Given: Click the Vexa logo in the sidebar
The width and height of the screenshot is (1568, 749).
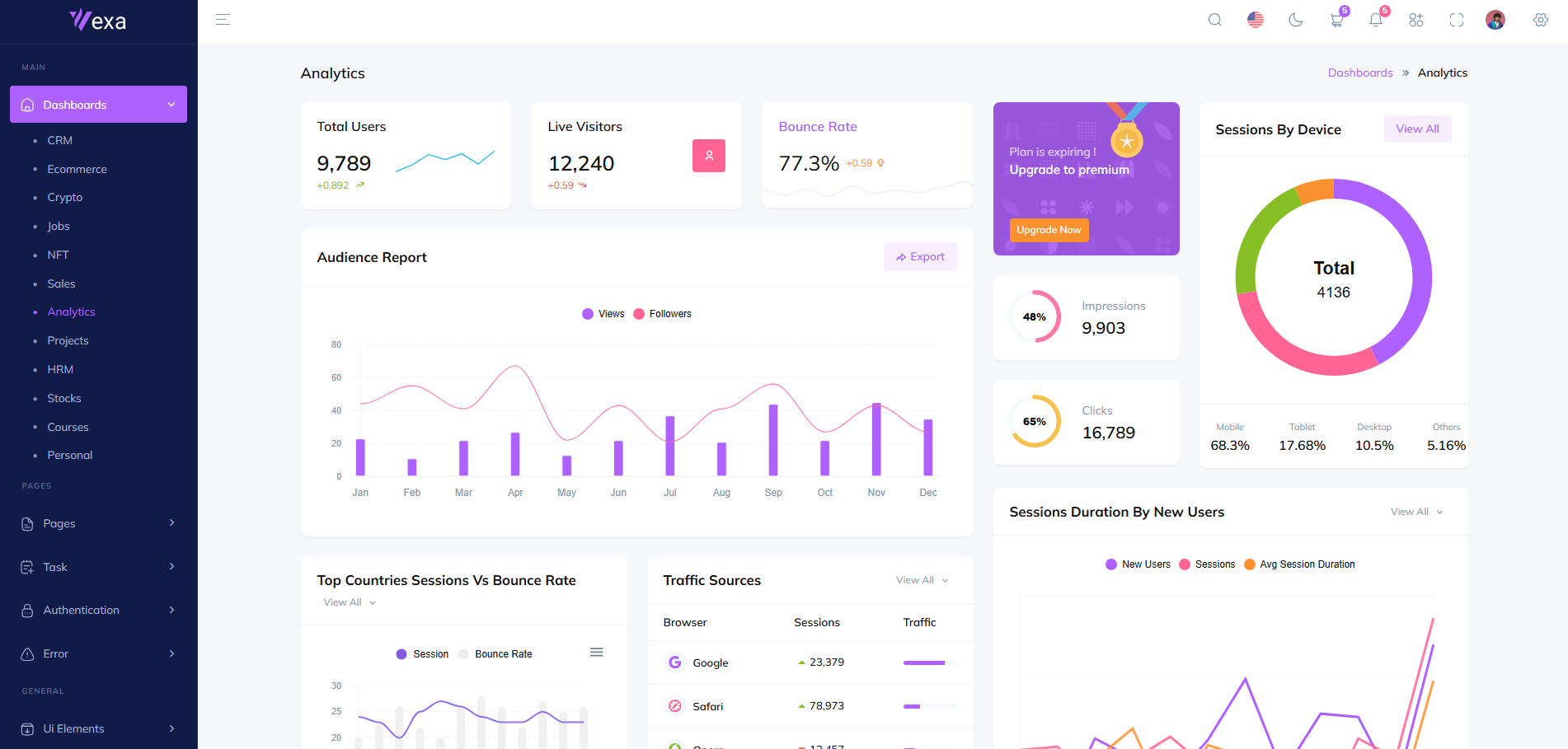Looking at the screenshot, I should point(98,21).
